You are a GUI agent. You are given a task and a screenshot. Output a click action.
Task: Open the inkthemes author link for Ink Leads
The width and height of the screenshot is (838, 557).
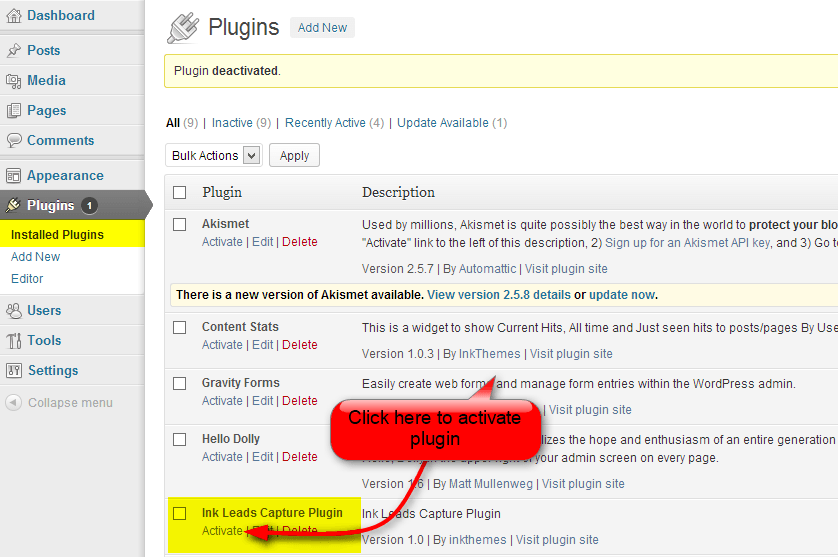[477, 540]
